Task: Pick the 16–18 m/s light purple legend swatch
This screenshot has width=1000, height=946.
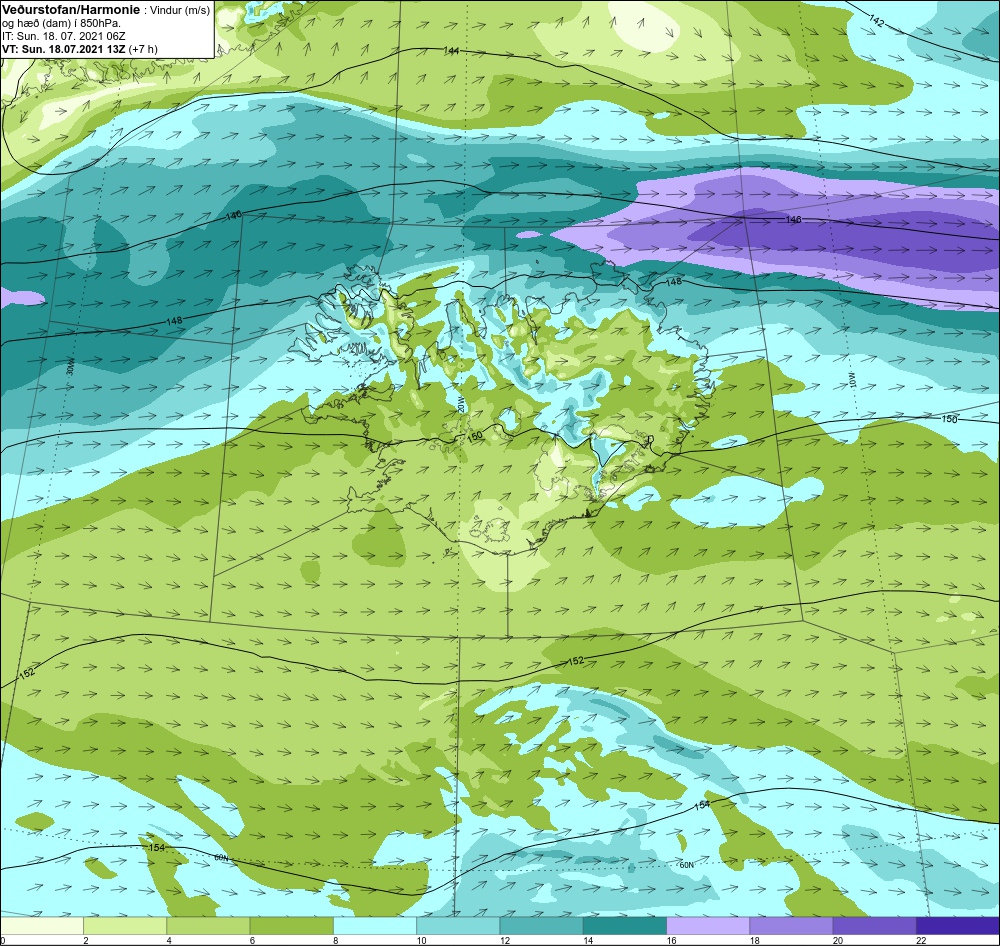Action: pyautogui.click(x=708, y=925)
